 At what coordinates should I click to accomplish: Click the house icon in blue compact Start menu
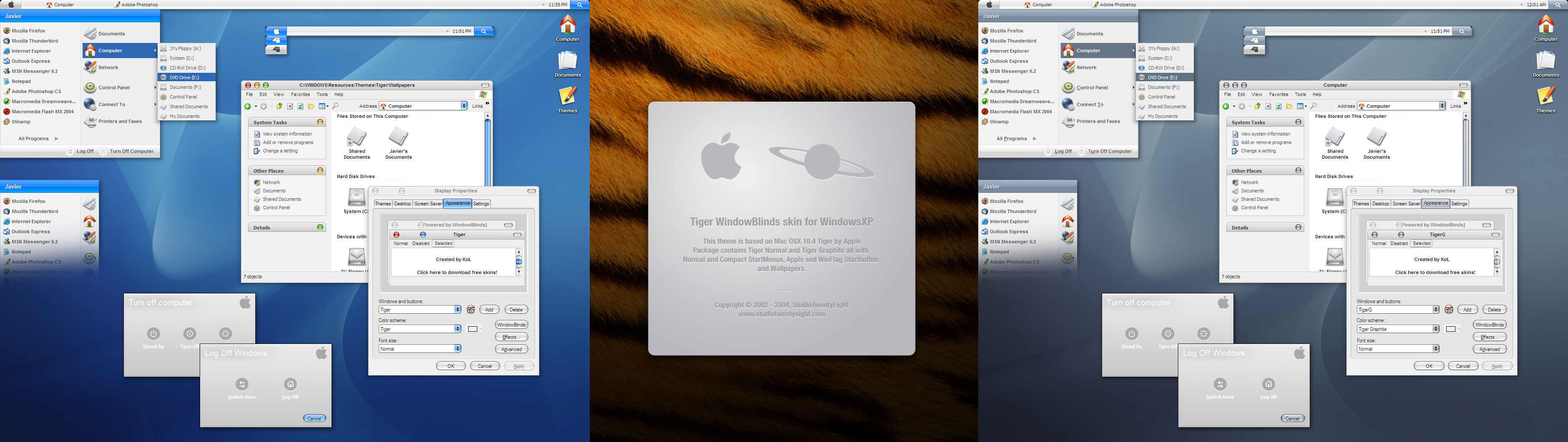coord(89,221)
